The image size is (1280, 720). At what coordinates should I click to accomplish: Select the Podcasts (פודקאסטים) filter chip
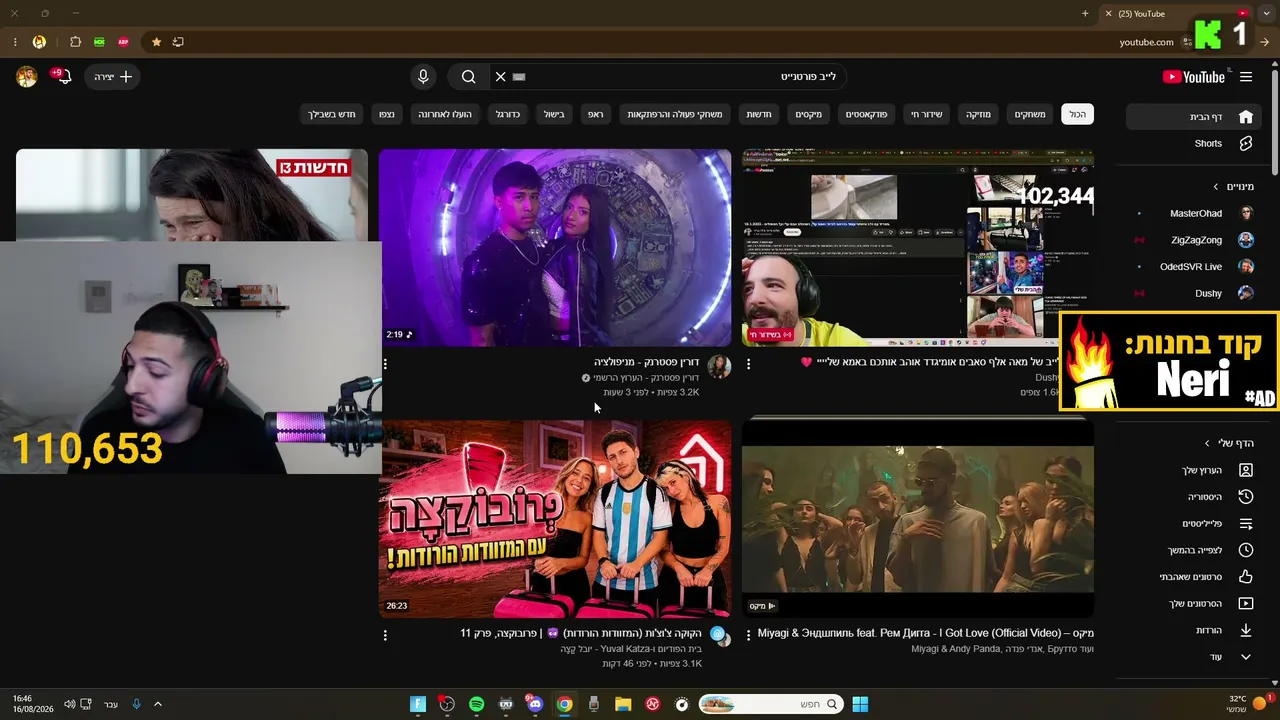click(x=866, y=114)
